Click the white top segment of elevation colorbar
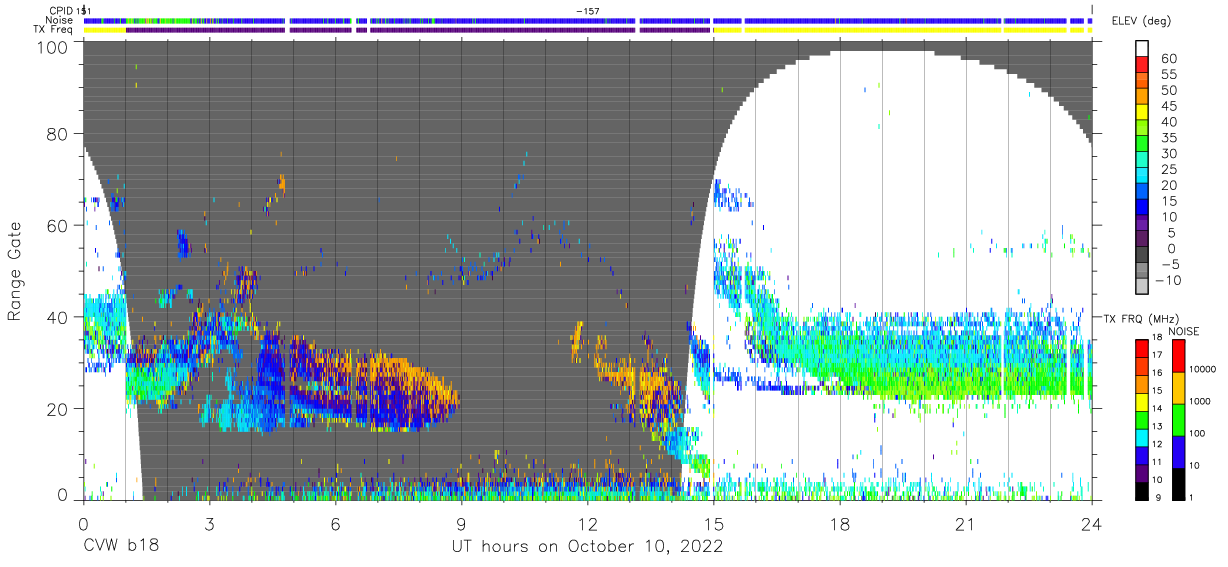The image size is (1228, 567). pyautogui.click(x=1142, y=49)
